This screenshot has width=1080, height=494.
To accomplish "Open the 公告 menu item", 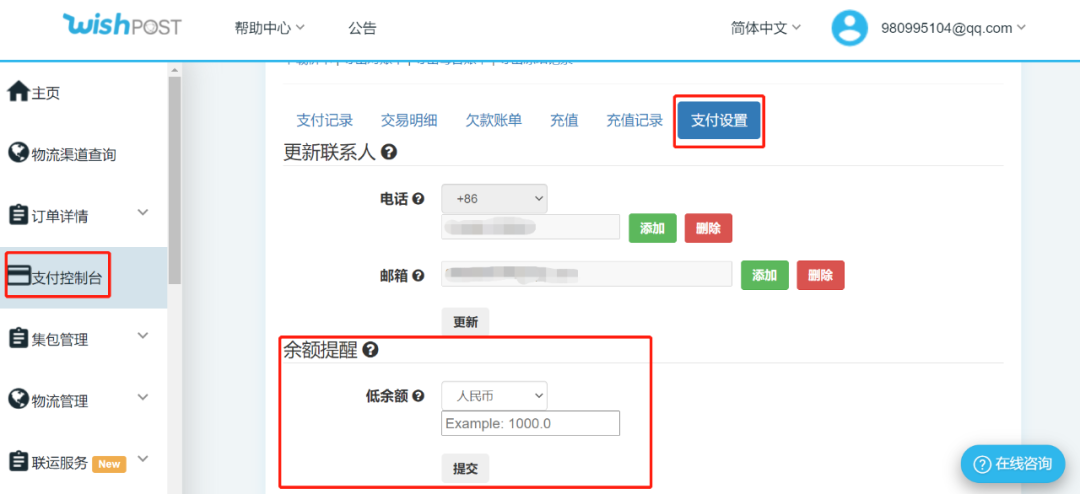I will pyautogui.click(x=362, y=28).
